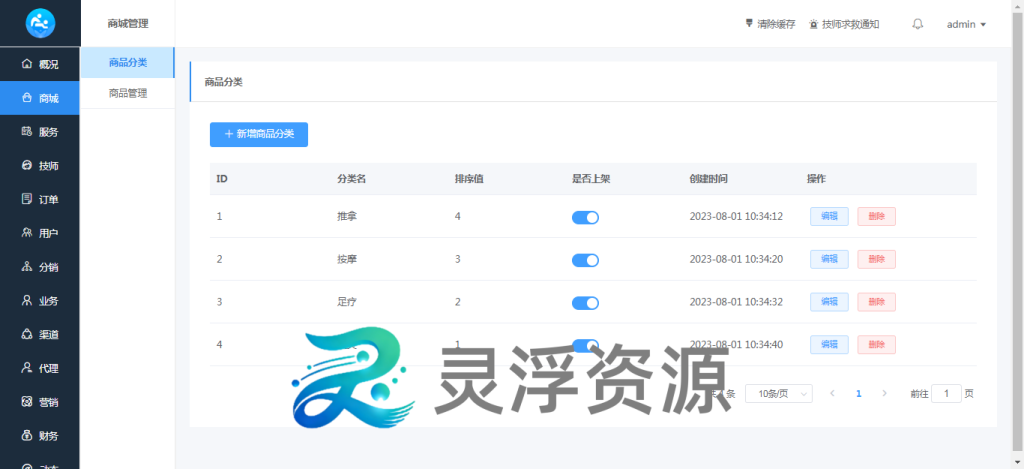Open notifications bell icon
This screenshot has height=469, width=1024.
[918, 24]
